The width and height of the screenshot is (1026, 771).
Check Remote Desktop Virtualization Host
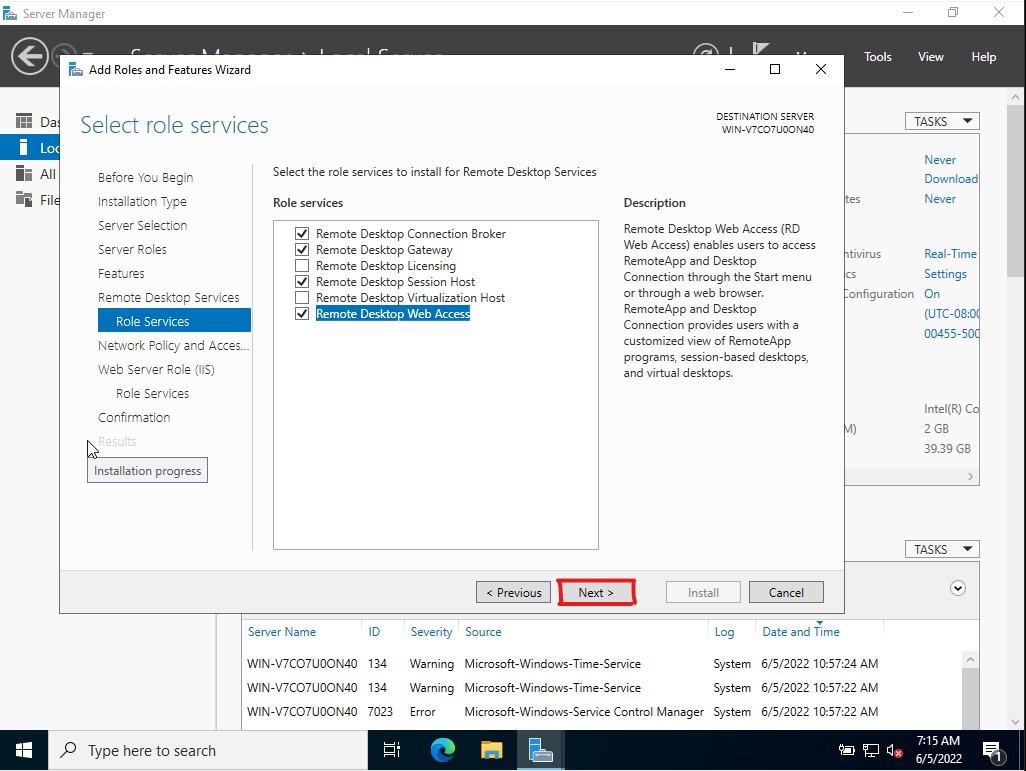point(302,298)
